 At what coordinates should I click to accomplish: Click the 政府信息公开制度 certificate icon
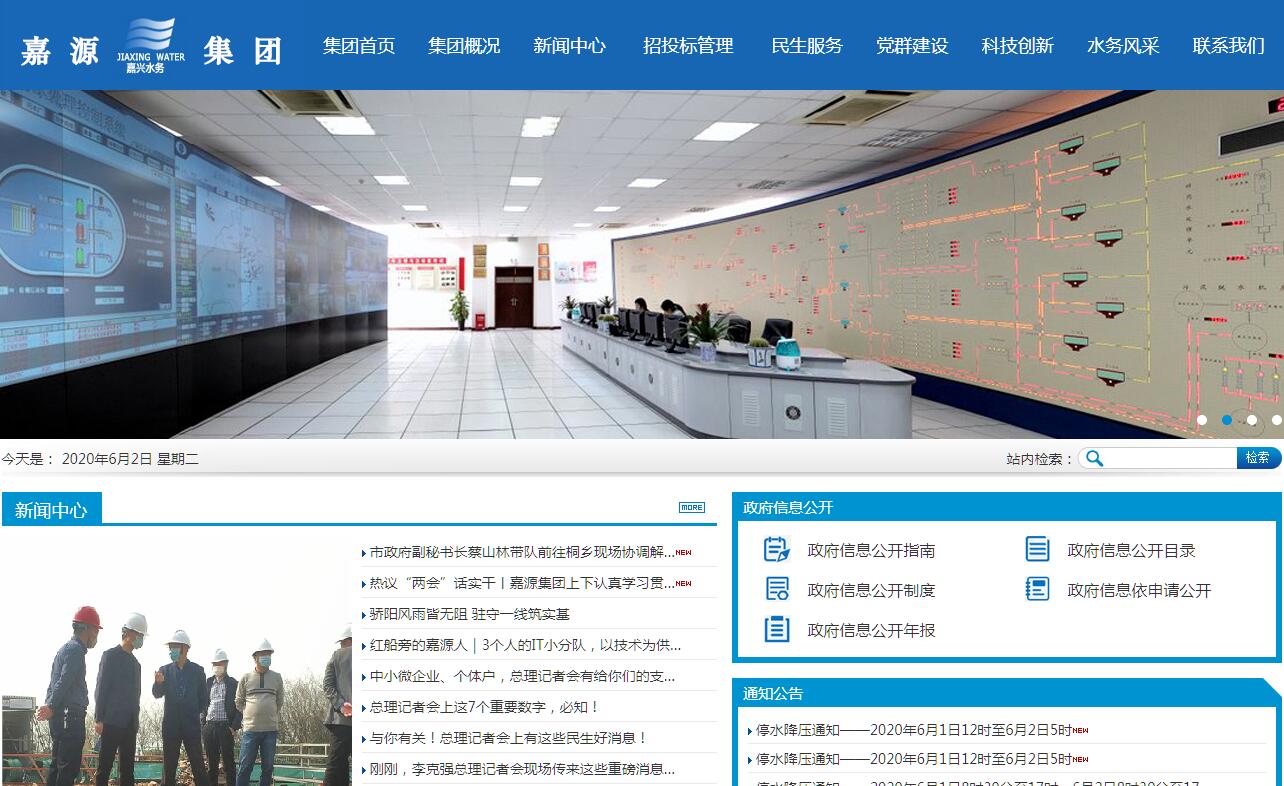click(777, 590)
